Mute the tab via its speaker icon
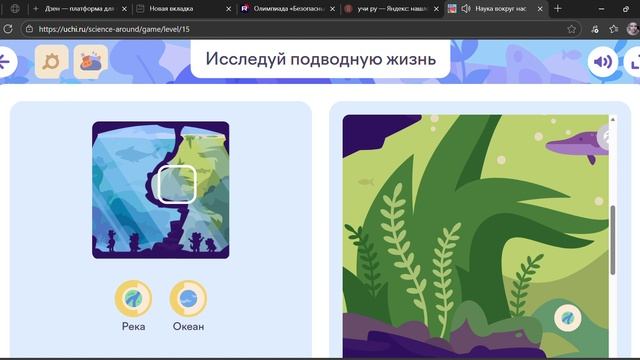Image resolution: width=640 pixels, height=360 pixels. click(x=466, y=9)
